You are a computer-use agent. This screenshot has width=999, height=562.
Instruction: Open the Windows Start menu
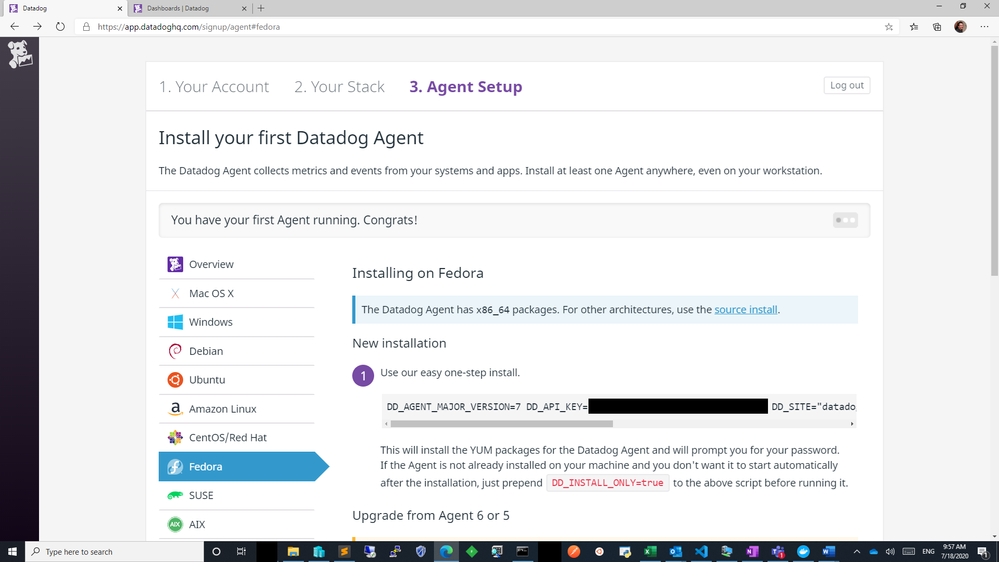coord(12,552)
